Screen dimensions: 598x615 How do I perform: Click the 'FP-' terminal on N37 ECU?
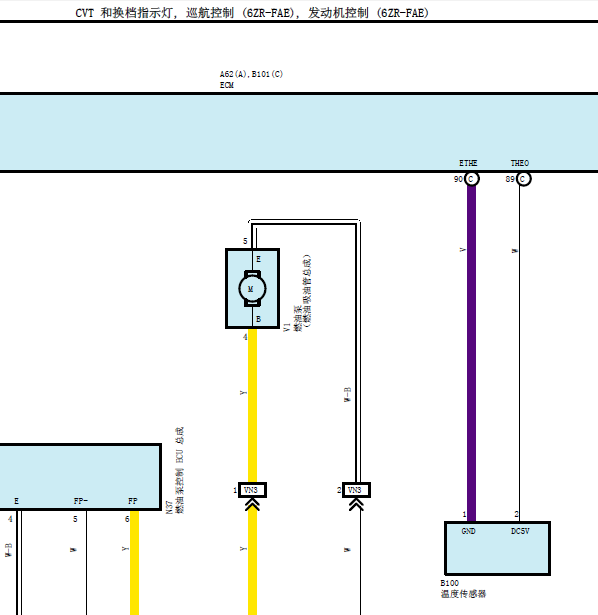(81, 501)
